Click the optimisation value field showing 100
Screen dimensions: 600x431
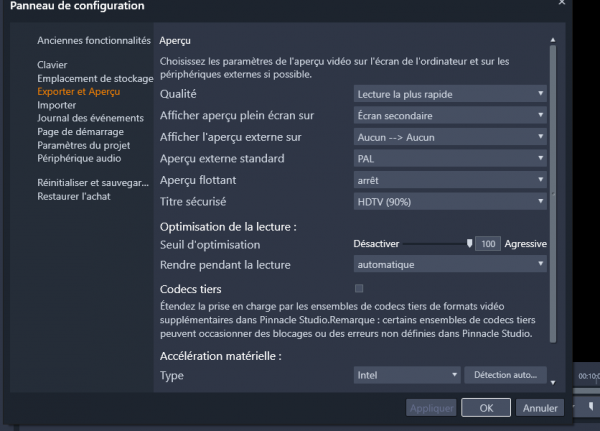[488, 244]
